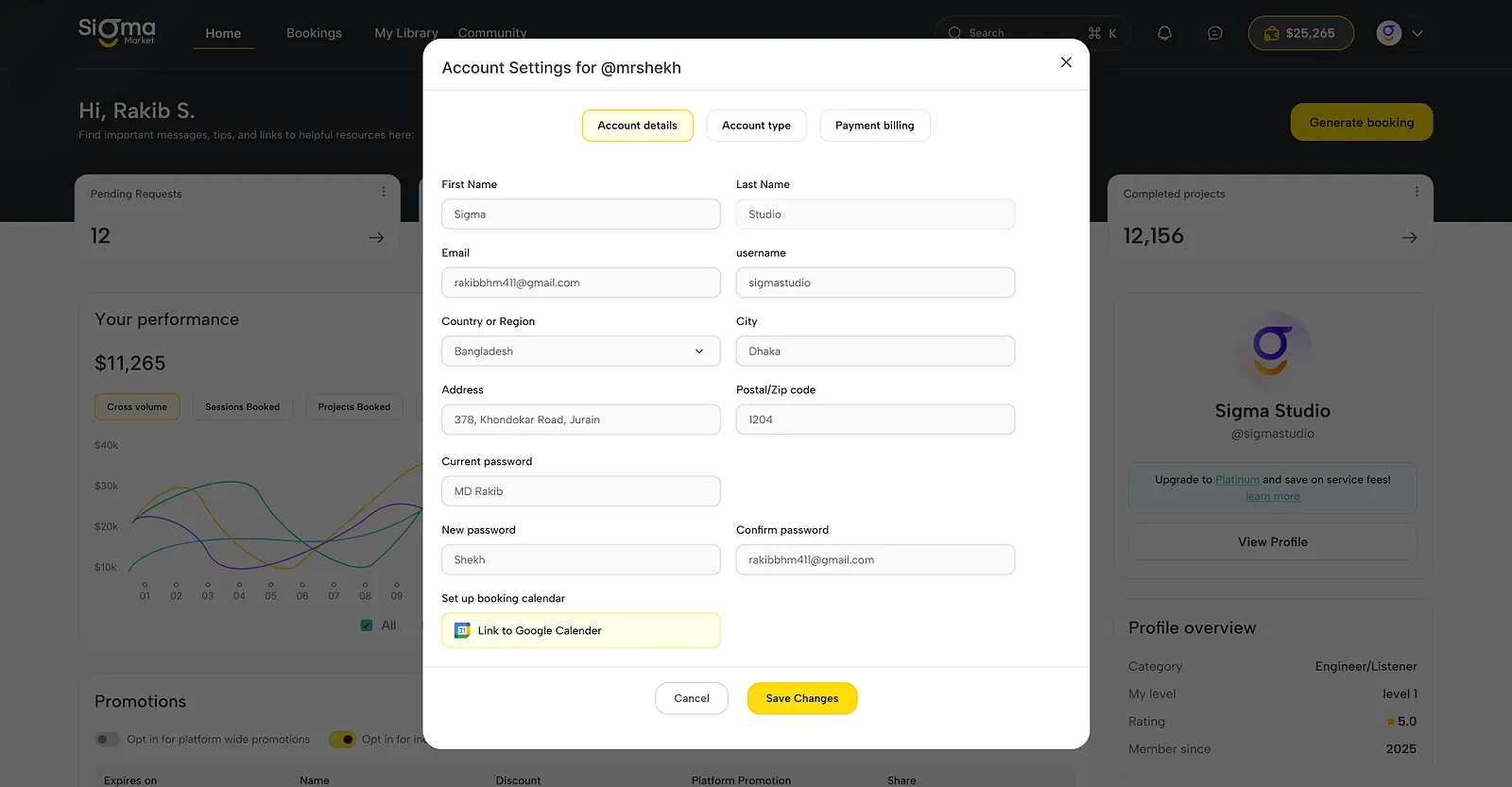
Task: Click Link to Google Calender
Action: (581, 630)
